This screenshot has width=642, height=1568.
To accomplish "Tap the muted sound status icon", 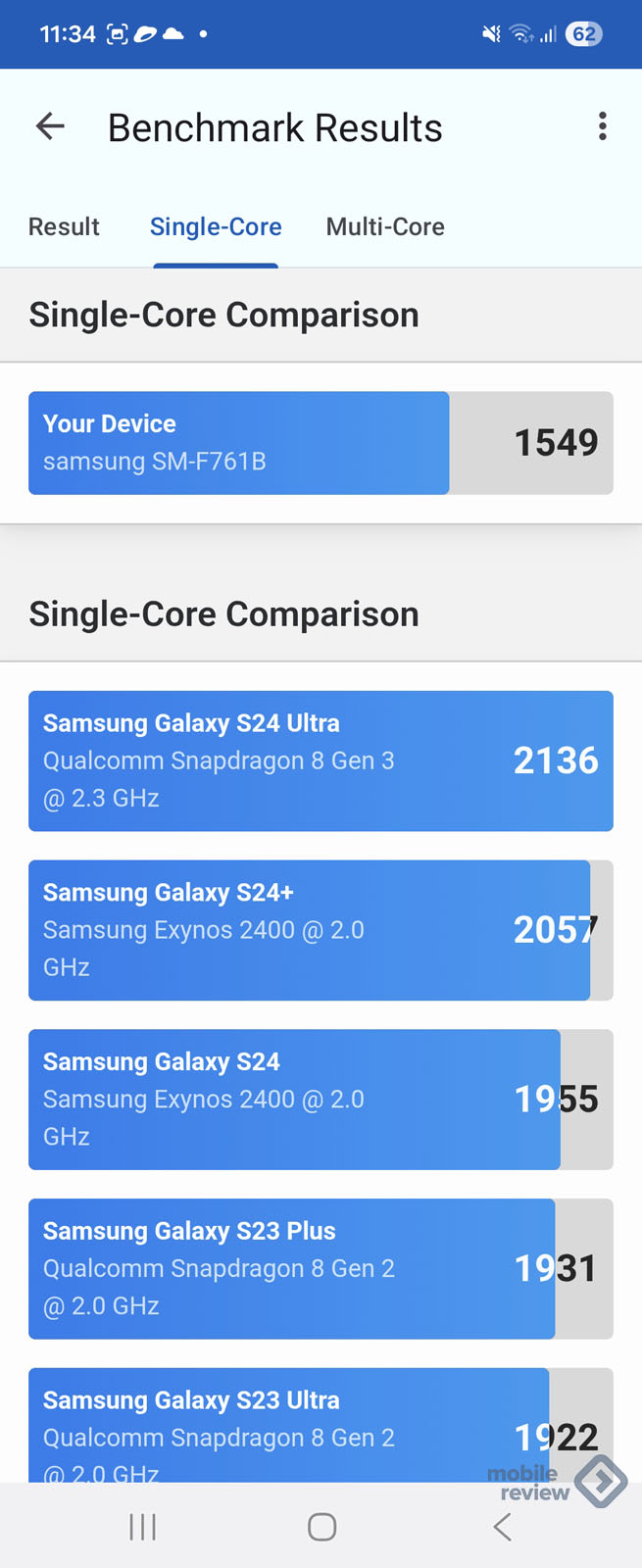I will tap(491, 34).
